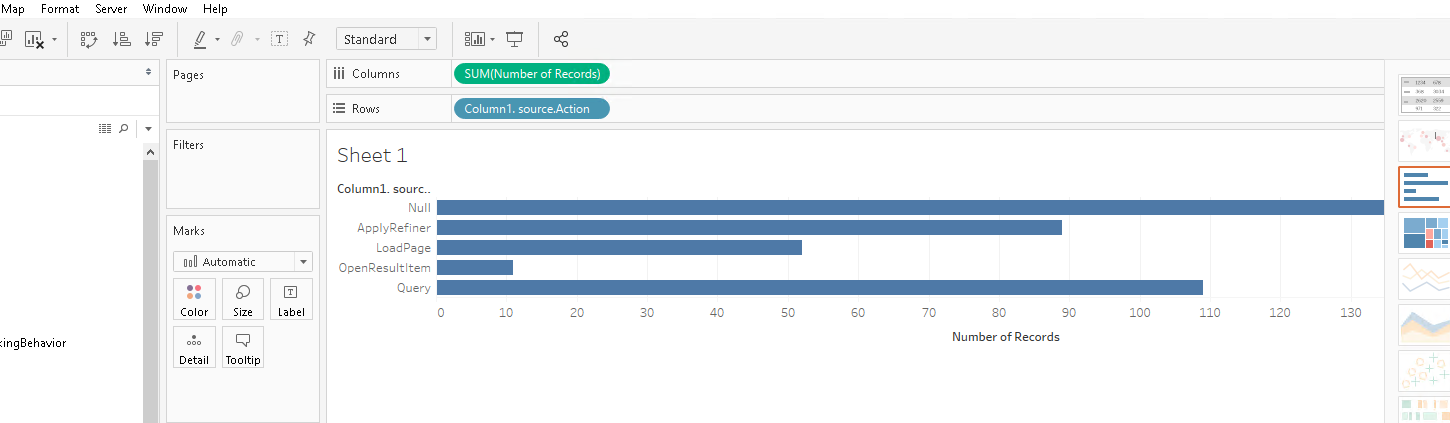Image resolution: width=1450 pixels, height=423 pixels.
Task: Click the Tooltip button on the Marks card
Action: (x=243, y=347)
